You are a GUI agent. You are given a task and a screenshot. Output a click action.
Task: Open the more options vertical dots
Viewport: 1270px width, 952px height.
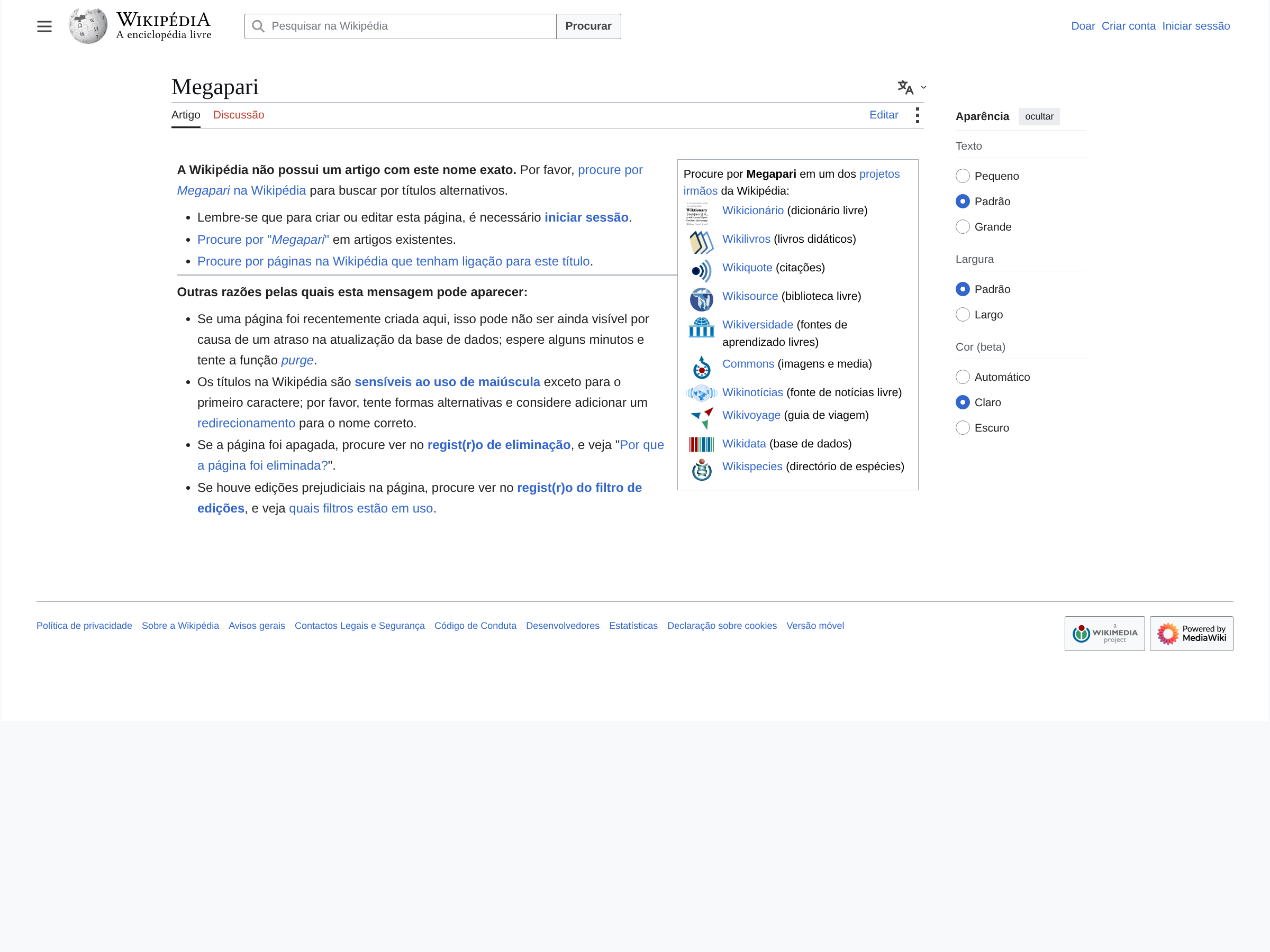[918, 115]
